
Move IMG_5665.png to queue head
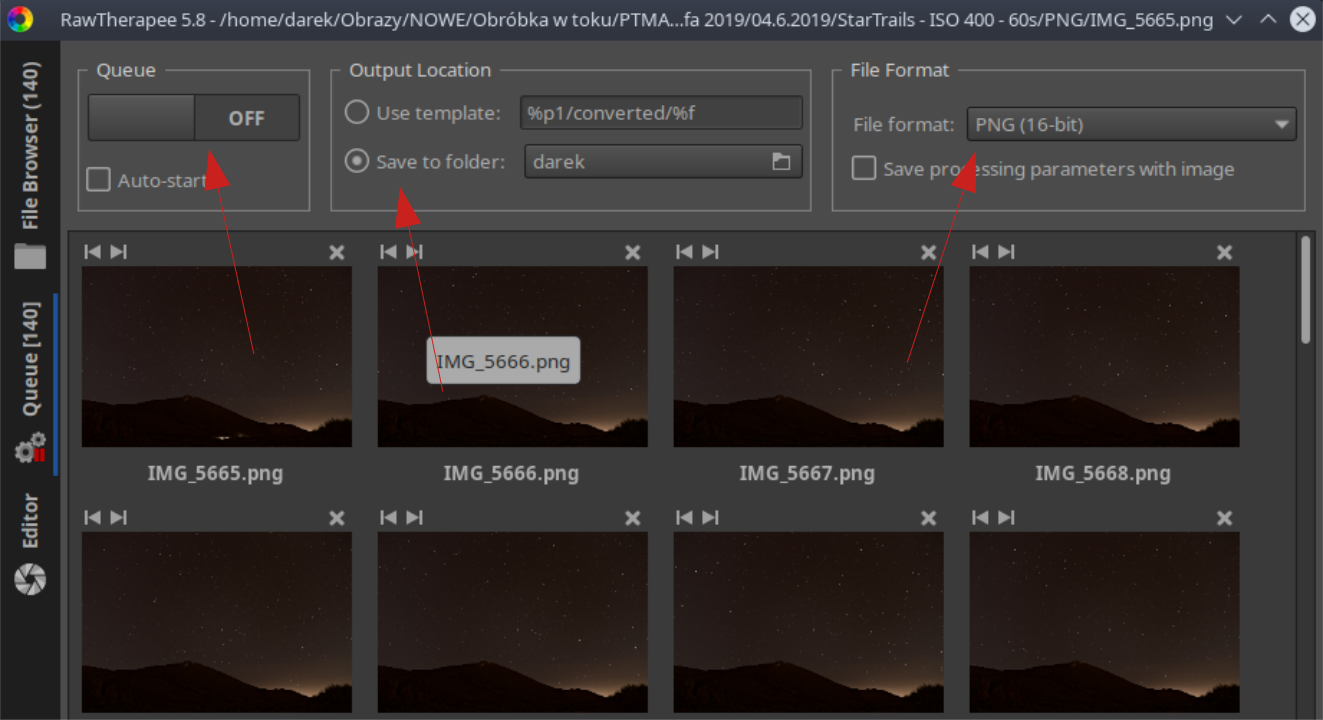point(92,252)
